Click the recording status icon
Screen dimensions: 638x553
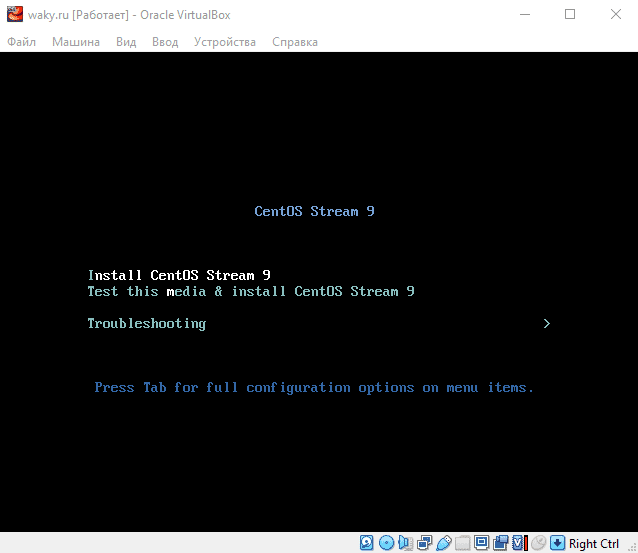(x=501, y=543)
